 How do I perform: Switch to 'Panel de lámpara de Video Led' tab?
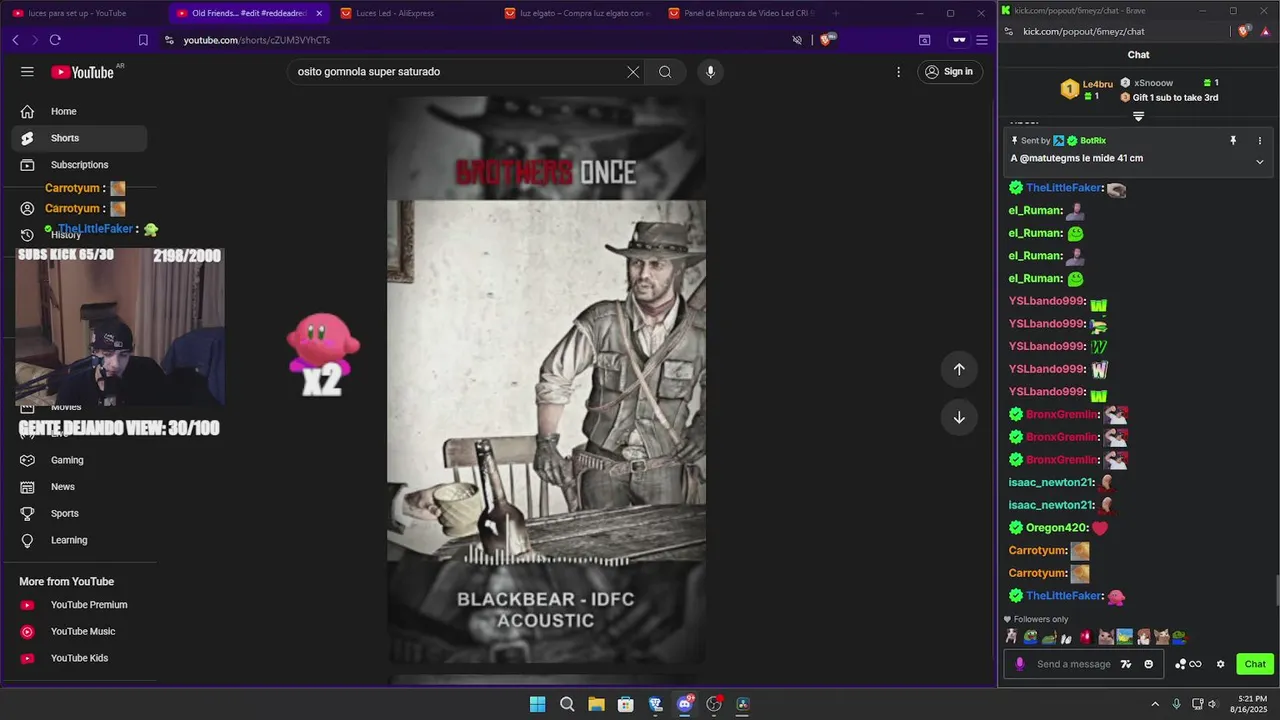pos(742,13)
